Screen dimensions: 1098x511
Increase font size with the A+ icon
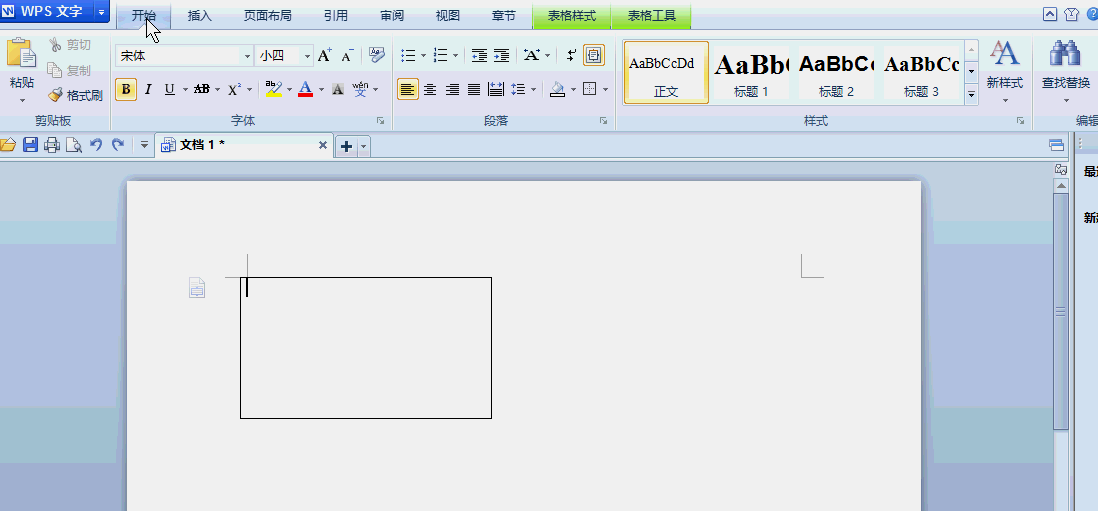[x=324, y=55]
